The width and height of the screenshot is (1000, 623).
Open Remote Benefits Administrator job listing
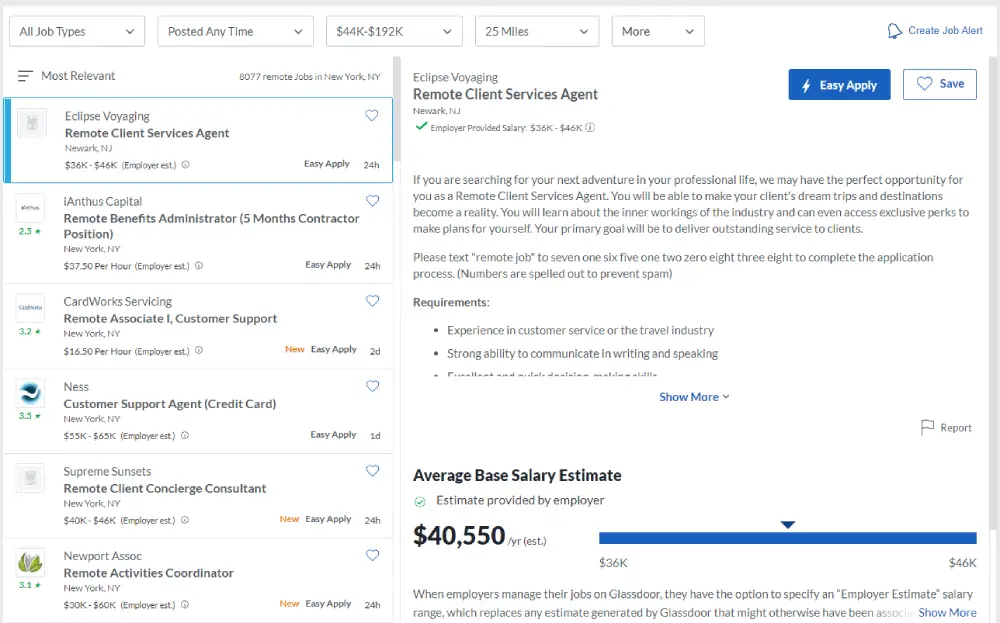(211, 226)
